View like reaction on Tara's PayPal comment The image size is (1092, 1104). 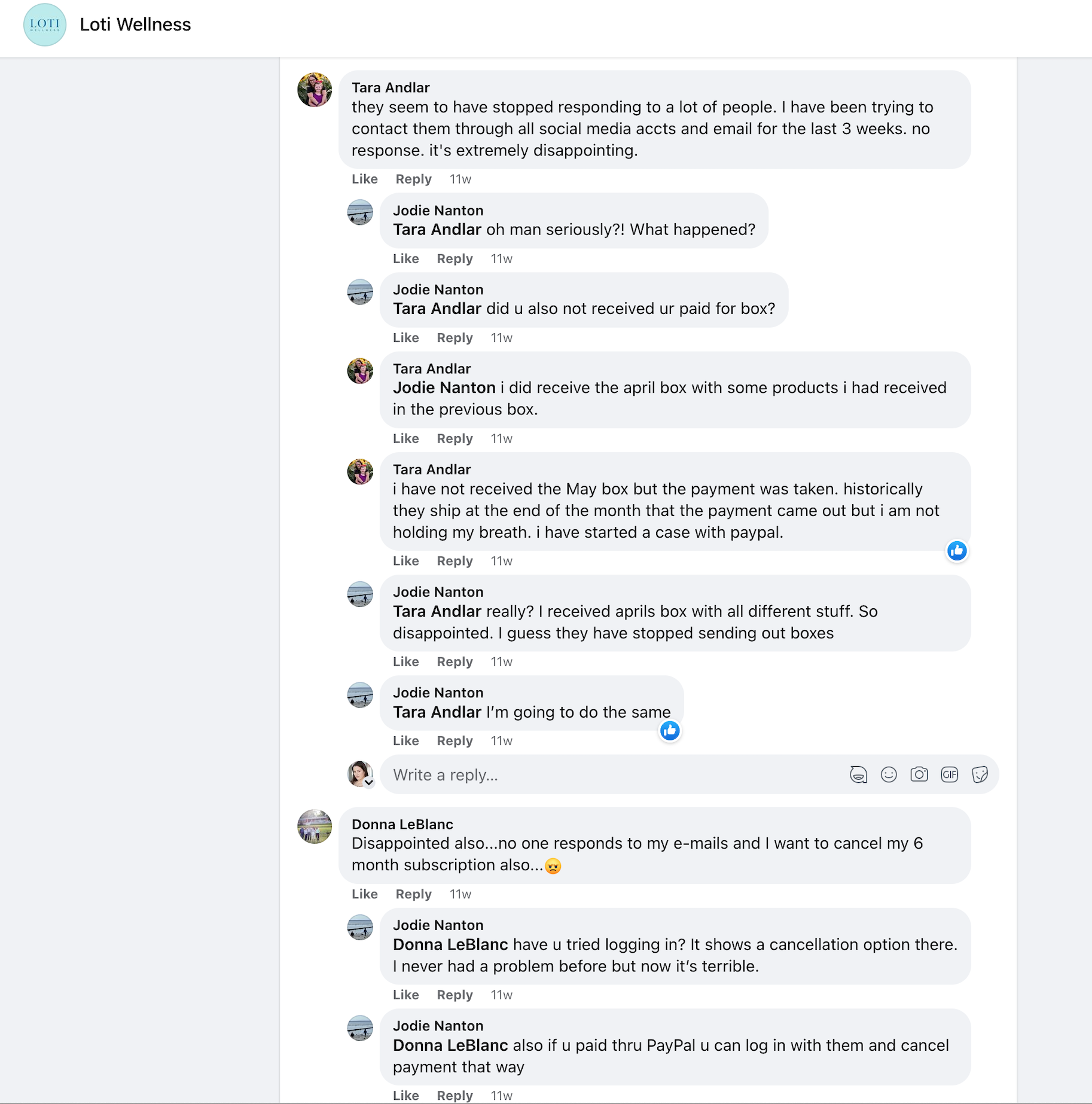click(x=957, y=551)
